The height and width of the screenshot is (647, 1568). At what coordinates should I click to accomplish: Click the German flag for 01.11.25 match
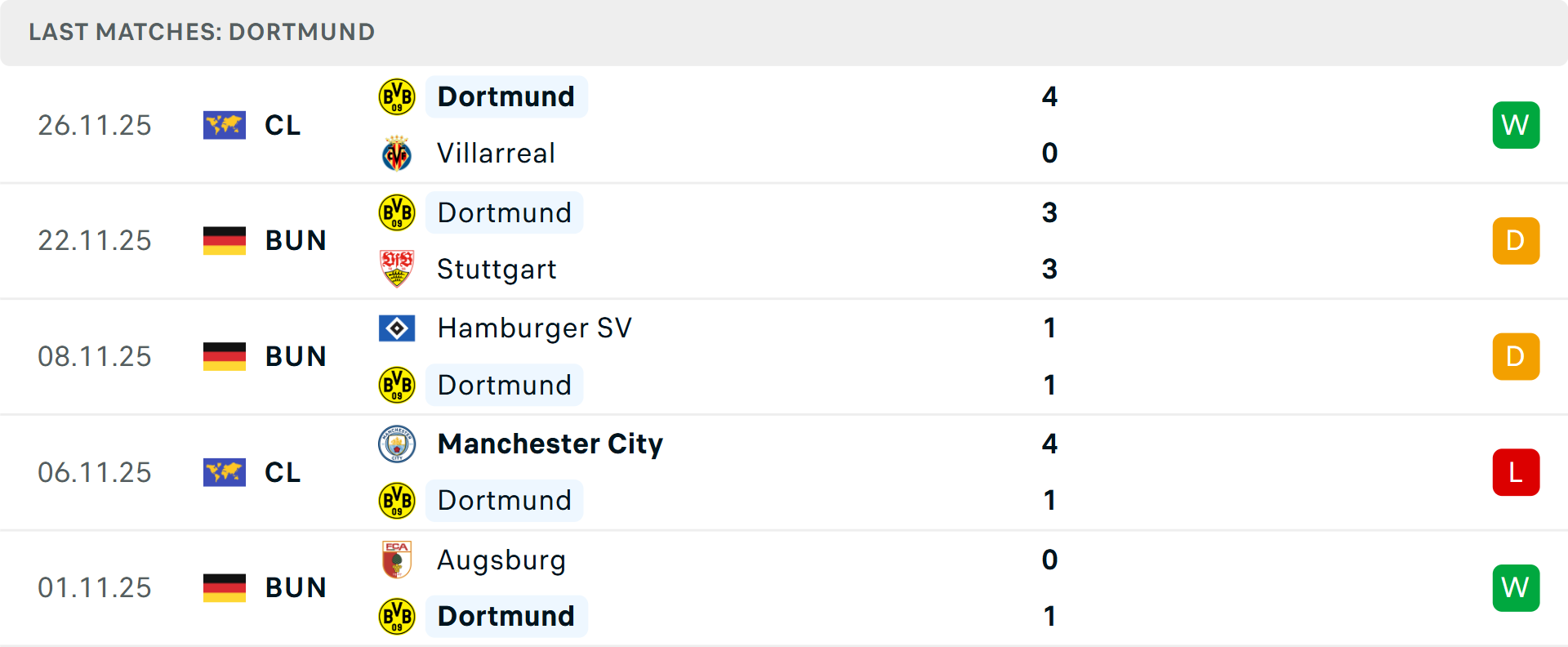click(x=225, y=588)
